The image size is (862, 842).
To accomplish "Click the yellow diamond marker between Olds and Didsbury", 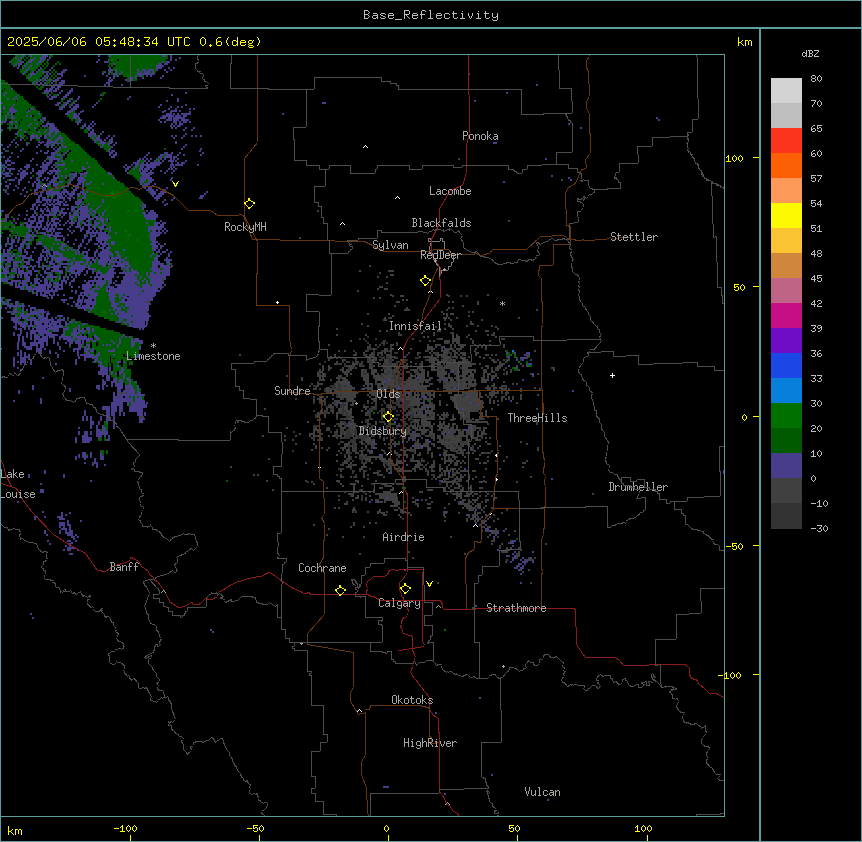I will tap(388, 417).
